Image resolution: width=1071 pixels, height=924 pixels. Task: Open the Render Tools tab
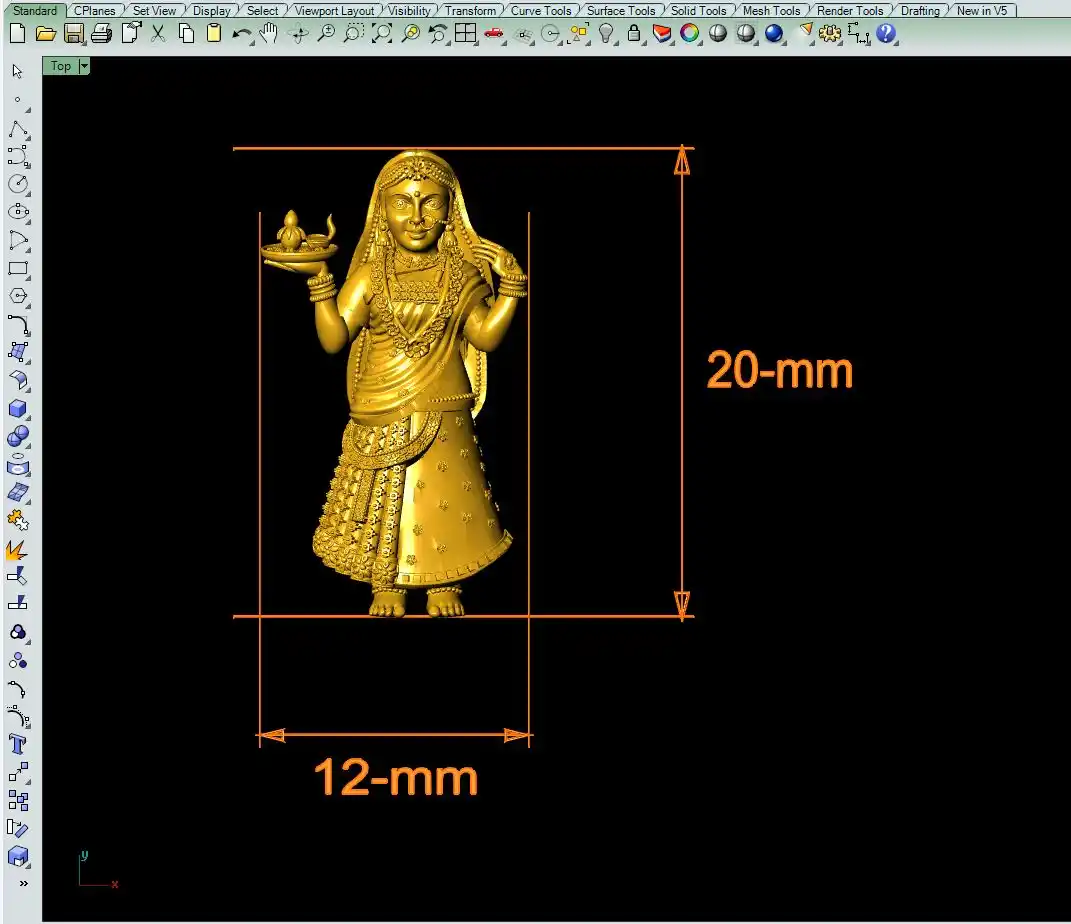(x=849, y=11)
